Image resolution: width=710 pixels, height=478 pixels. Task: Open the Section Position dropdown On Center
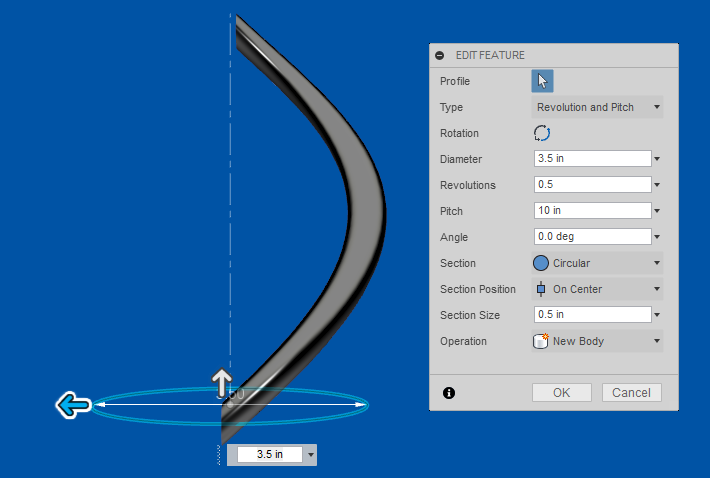[x=597, y=289]
